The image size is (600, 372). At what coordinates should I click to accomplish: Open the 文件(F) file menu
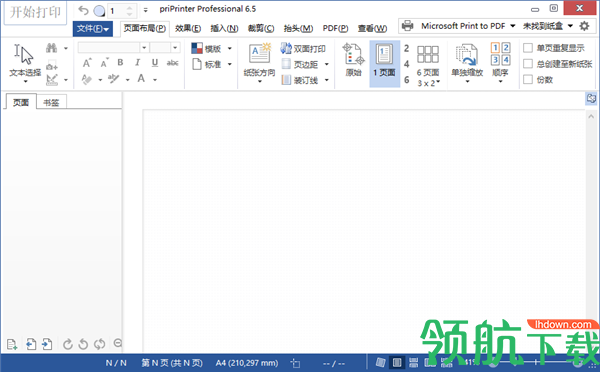[93, 29]
